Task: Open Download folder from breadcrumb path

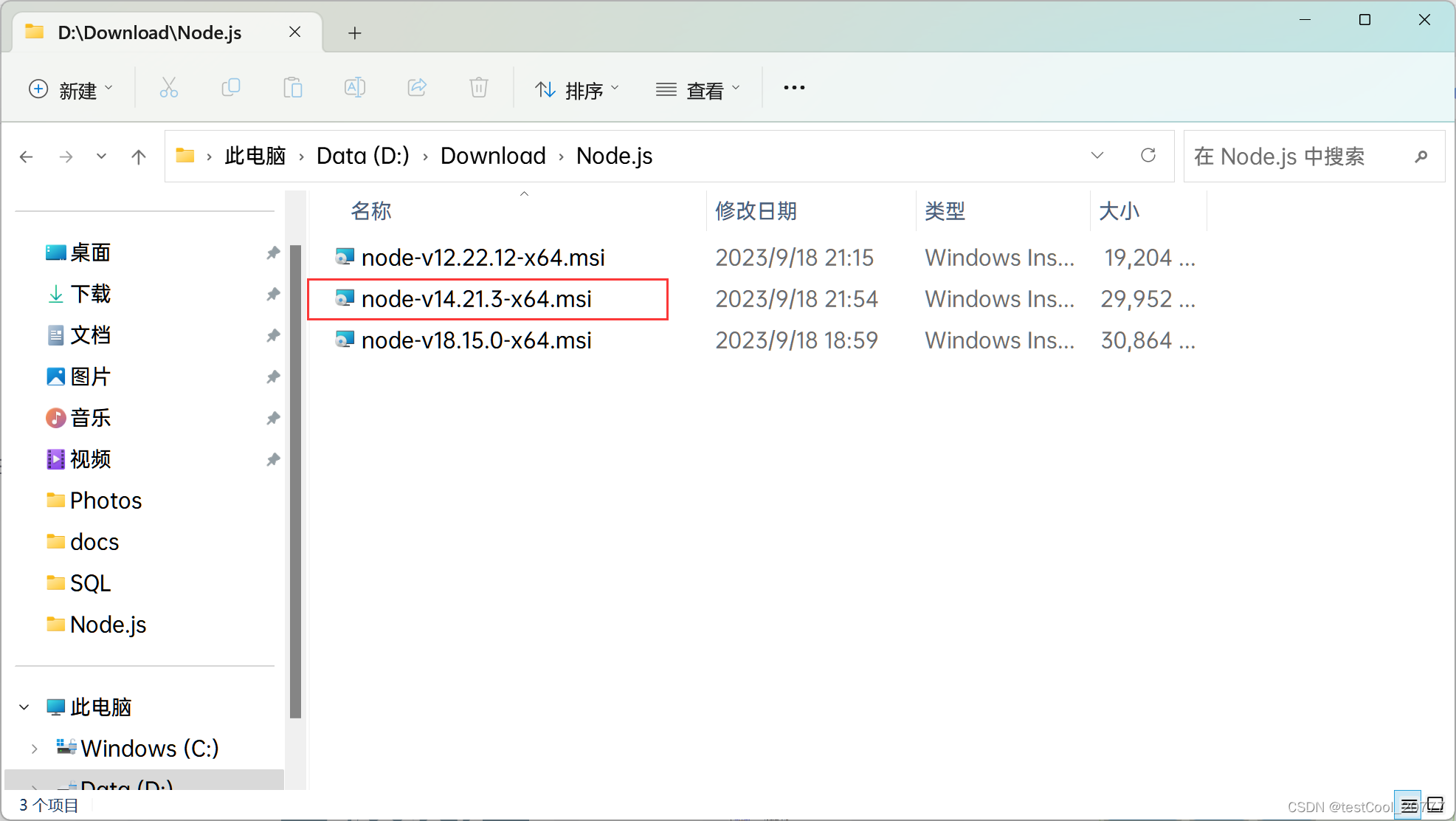Action: [492, 156]
